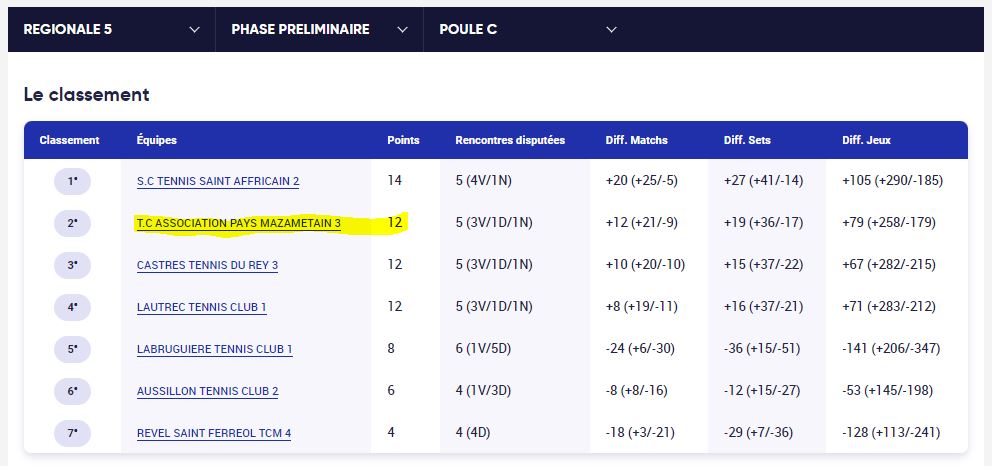This screenshot has width=992, height=466.
Task: Click the 7th place rank badge
Action: [72, 433]
